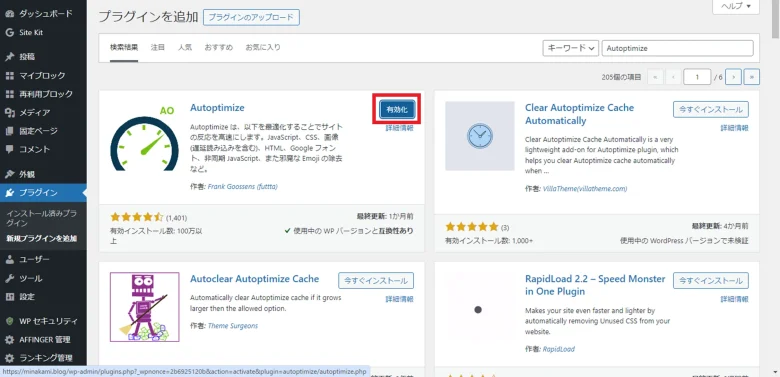Switch to the 人気 popular tab
Screen dimensions: 780x377
pyautogui.click(x=185, y=48)
